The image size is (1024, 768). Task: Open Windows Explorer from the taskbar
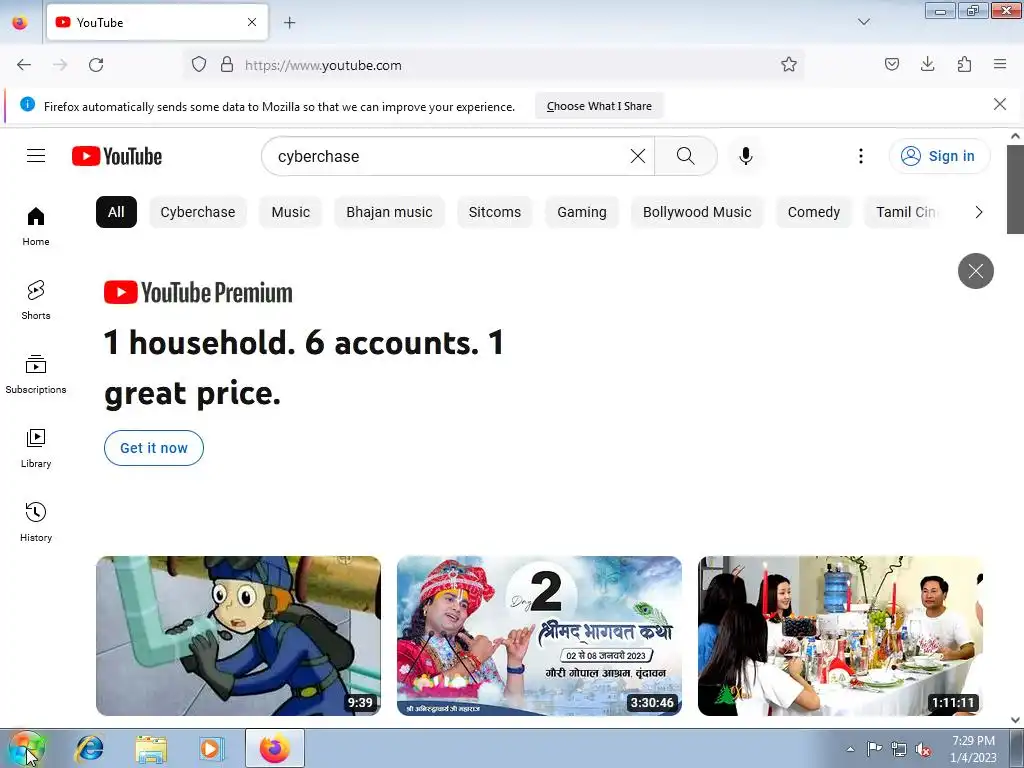[x=151, y=748]
